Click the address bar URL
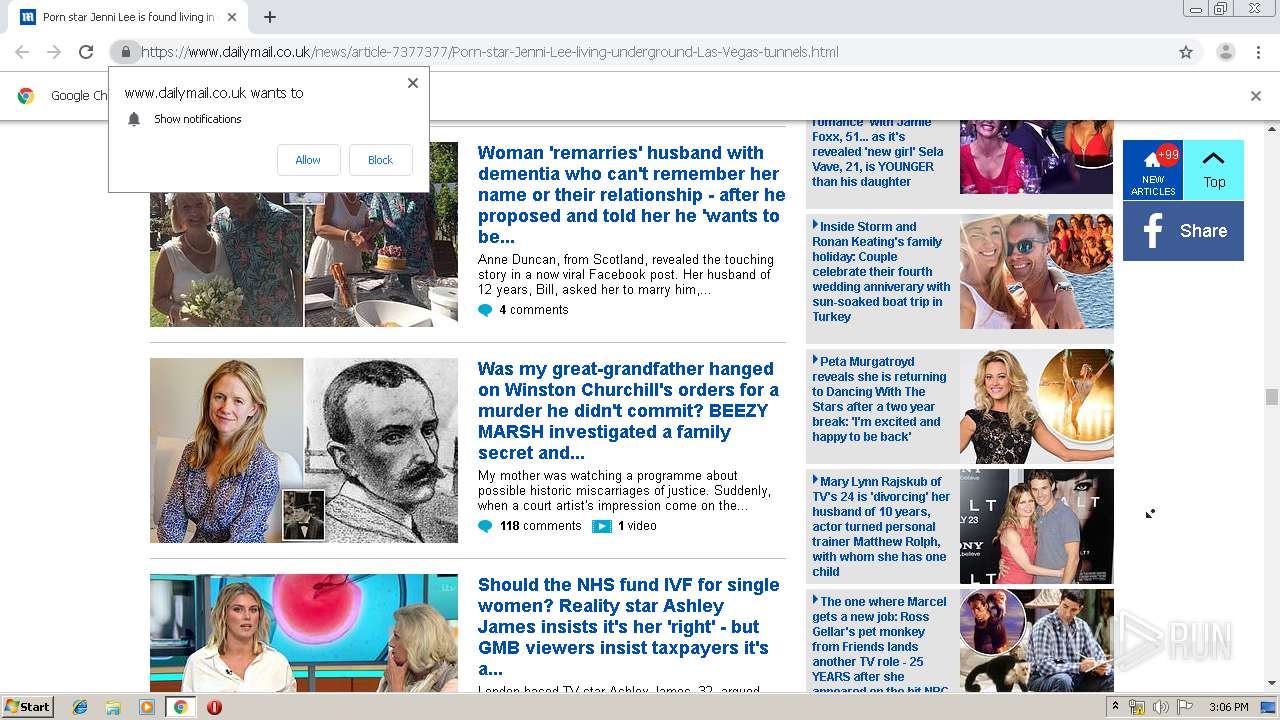Screen dimensions: 1280x720 (x=490, y=52)
